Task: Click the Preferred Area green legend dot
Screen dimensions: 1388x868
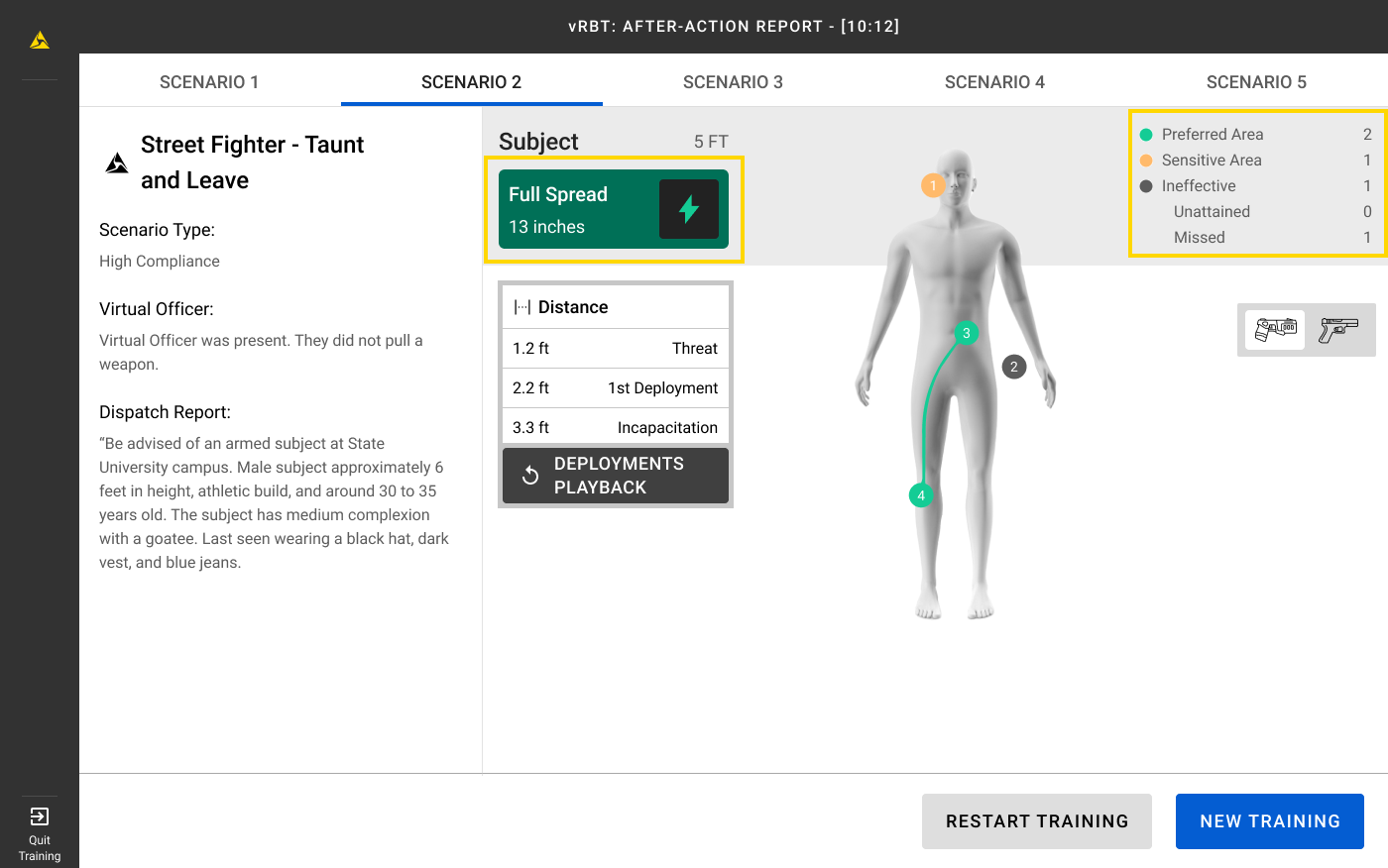Action: coord(1146,135)
